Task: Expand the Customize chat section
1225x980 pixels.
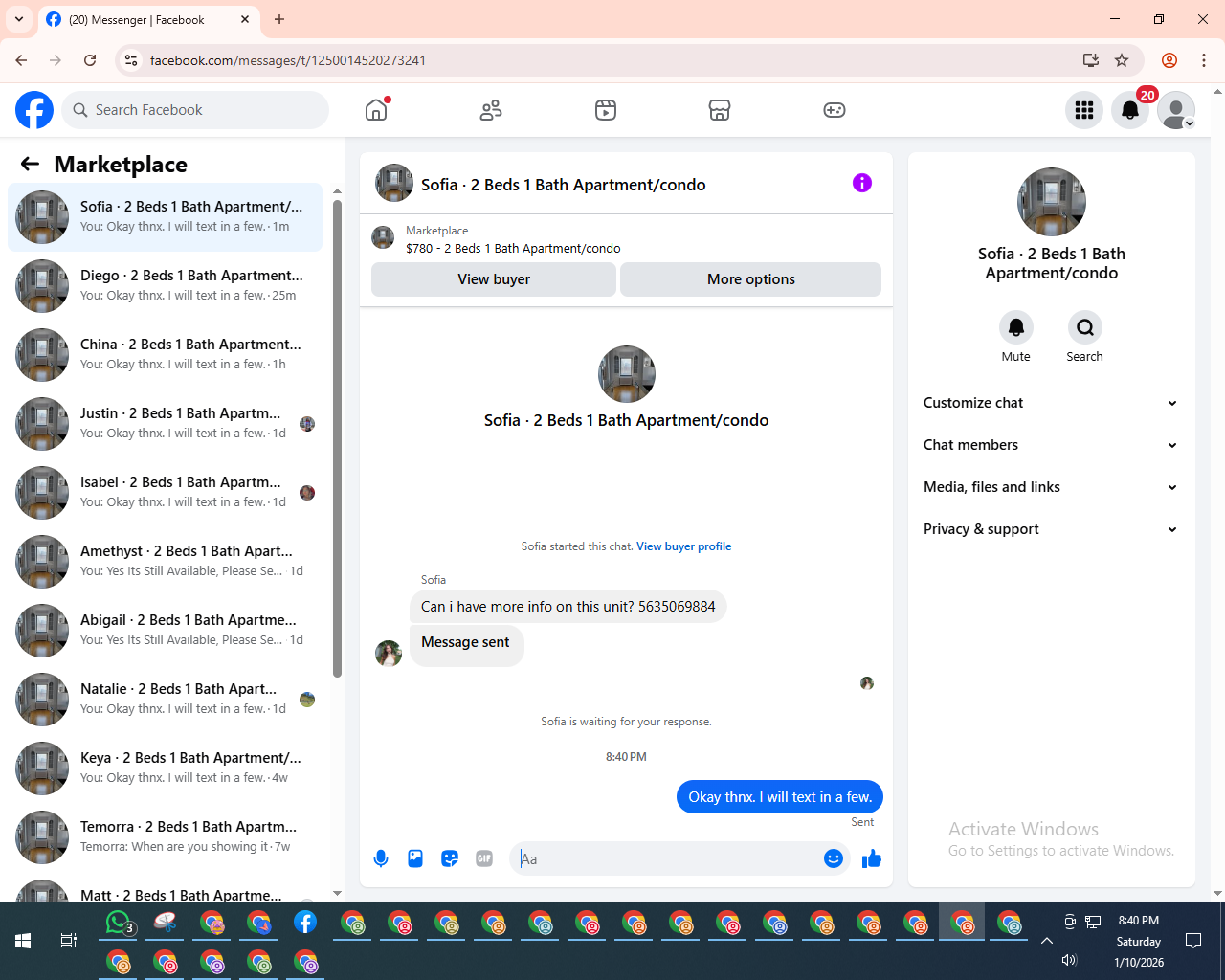Action: 1051,403
